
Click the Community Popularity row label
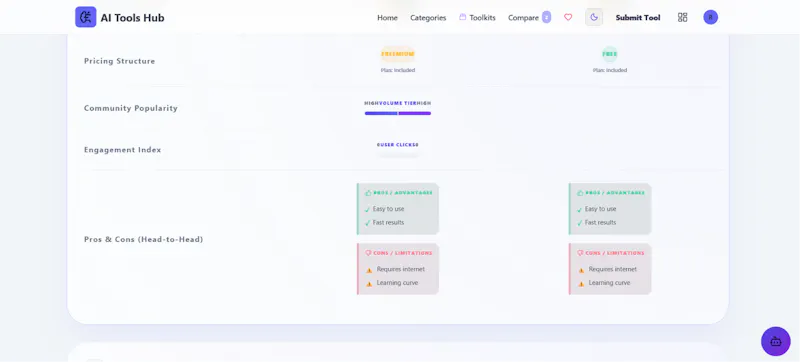pyautogui.click(x=131, y=108)
